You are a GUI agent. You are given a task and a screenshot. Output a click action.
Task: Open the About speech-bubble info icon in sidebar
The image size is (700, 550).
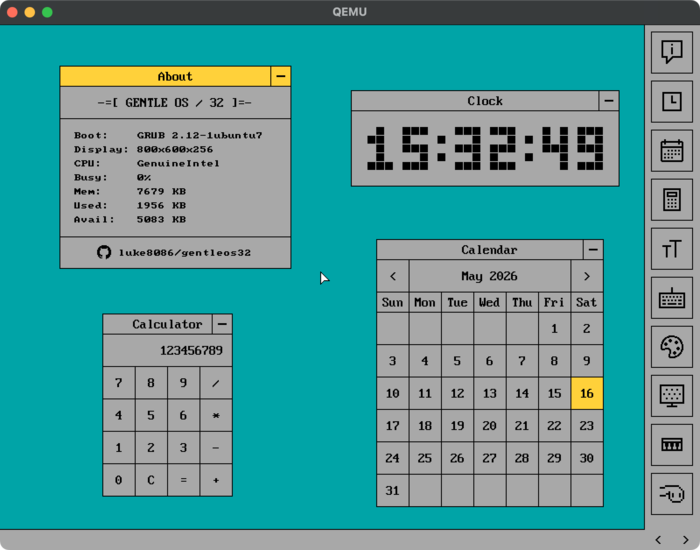[x=671, y=52]
